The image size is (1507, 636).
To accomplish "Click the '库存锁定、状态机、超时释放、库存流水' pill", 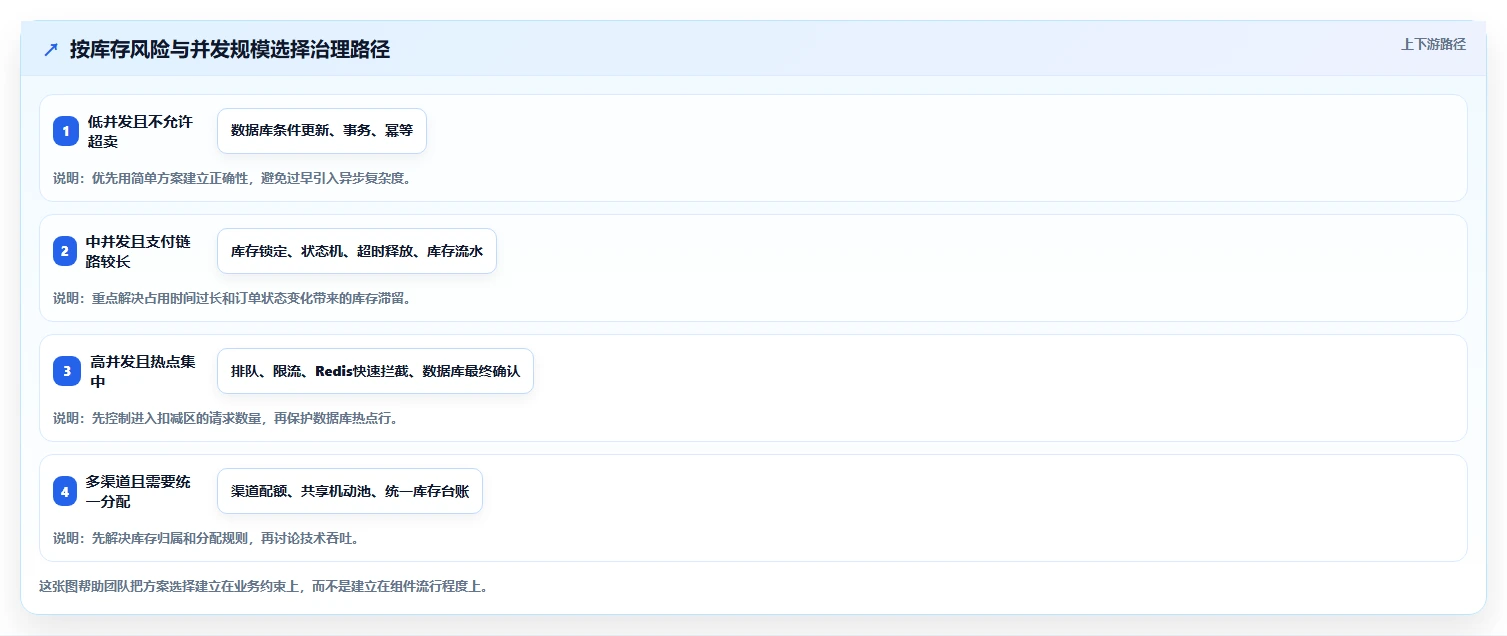I will click(x=357, y=251).
